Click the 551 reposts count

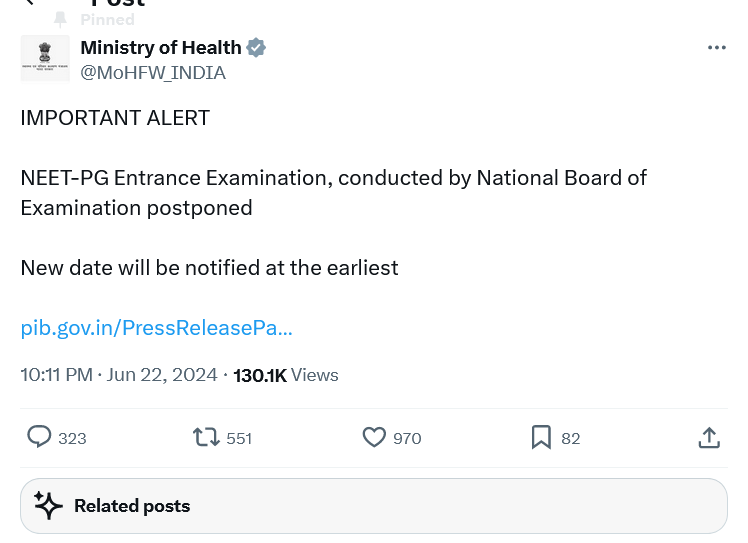[x=239, y=439]
